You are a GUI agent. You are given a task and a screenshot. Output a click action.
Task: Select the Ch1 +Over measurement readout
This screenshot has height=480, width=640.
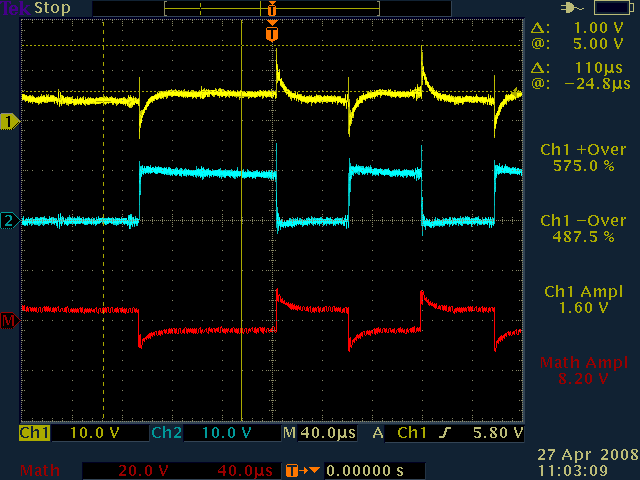coord(582,157)
